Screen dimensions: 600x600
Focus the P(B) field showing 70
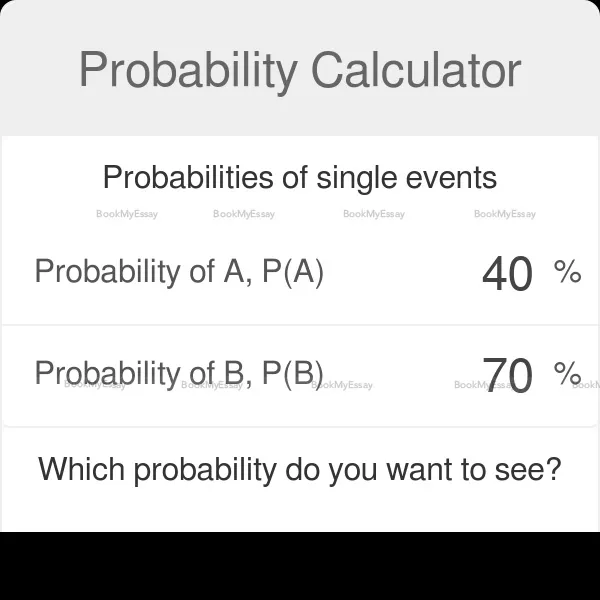click(507, 375)
